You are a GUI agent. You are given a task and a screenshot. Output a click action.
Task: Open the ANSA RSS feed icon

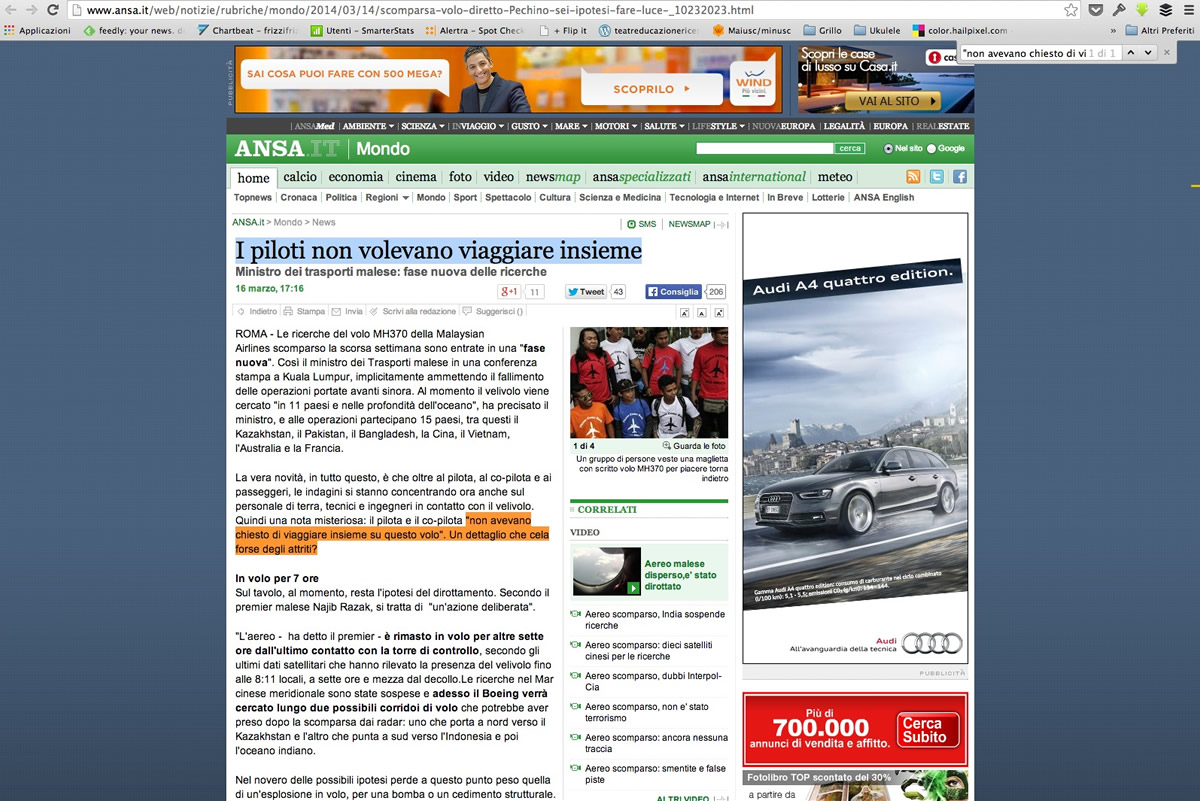coord(913,177)
